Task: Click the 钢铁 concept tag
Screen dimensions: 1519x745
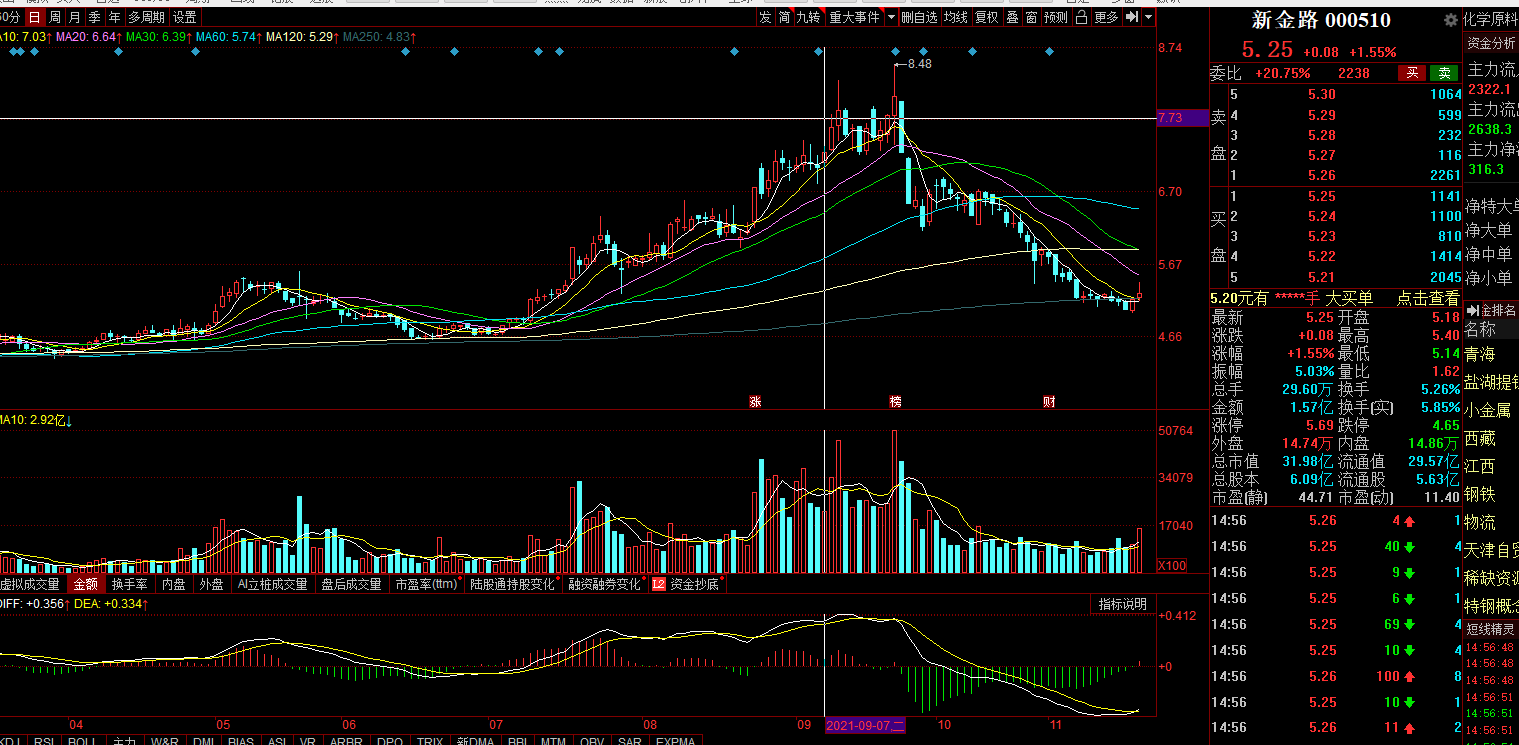Action: click(x=1481, y=494)
